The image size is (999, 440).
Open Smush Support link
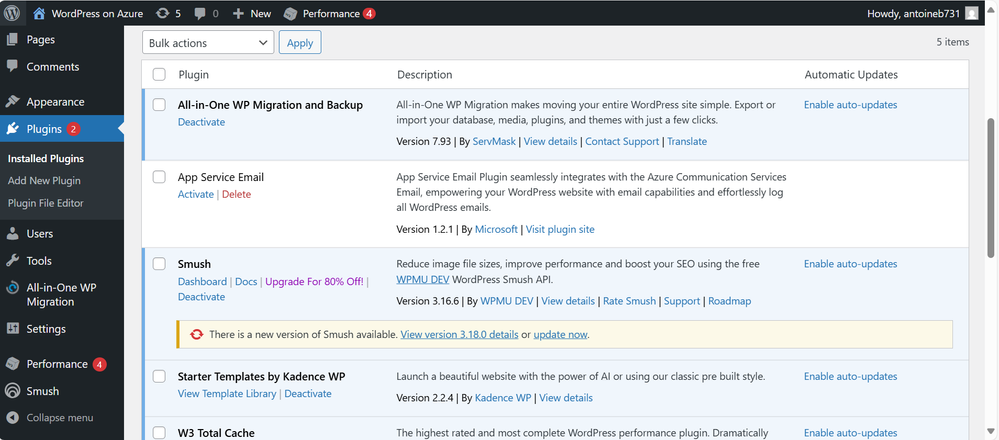(x=682, y=301)
